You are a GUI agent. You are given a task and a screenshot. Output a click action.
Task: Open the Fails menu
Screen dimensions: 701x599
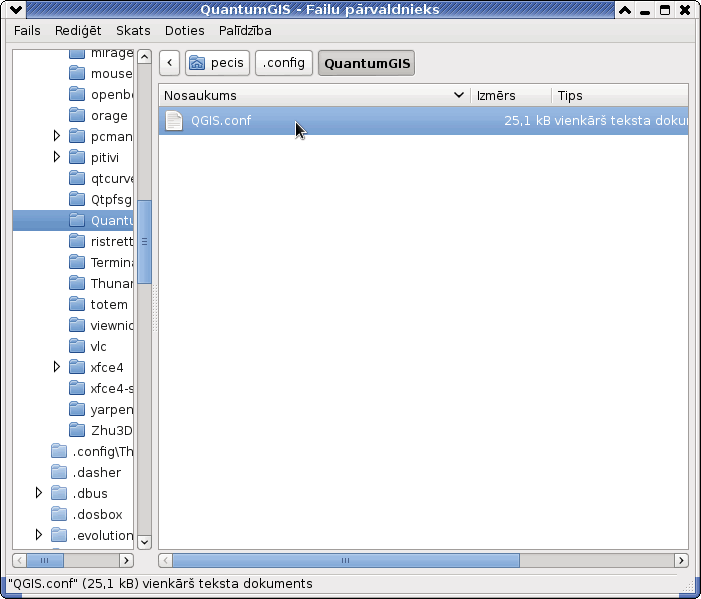(x=27, y=30)
